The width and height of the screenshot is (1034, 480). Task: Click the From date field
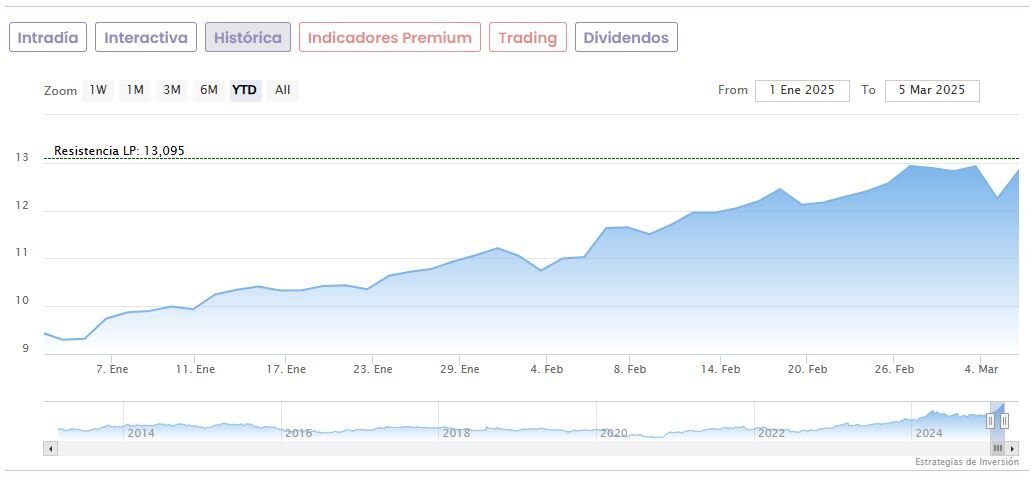pos(802,90)
